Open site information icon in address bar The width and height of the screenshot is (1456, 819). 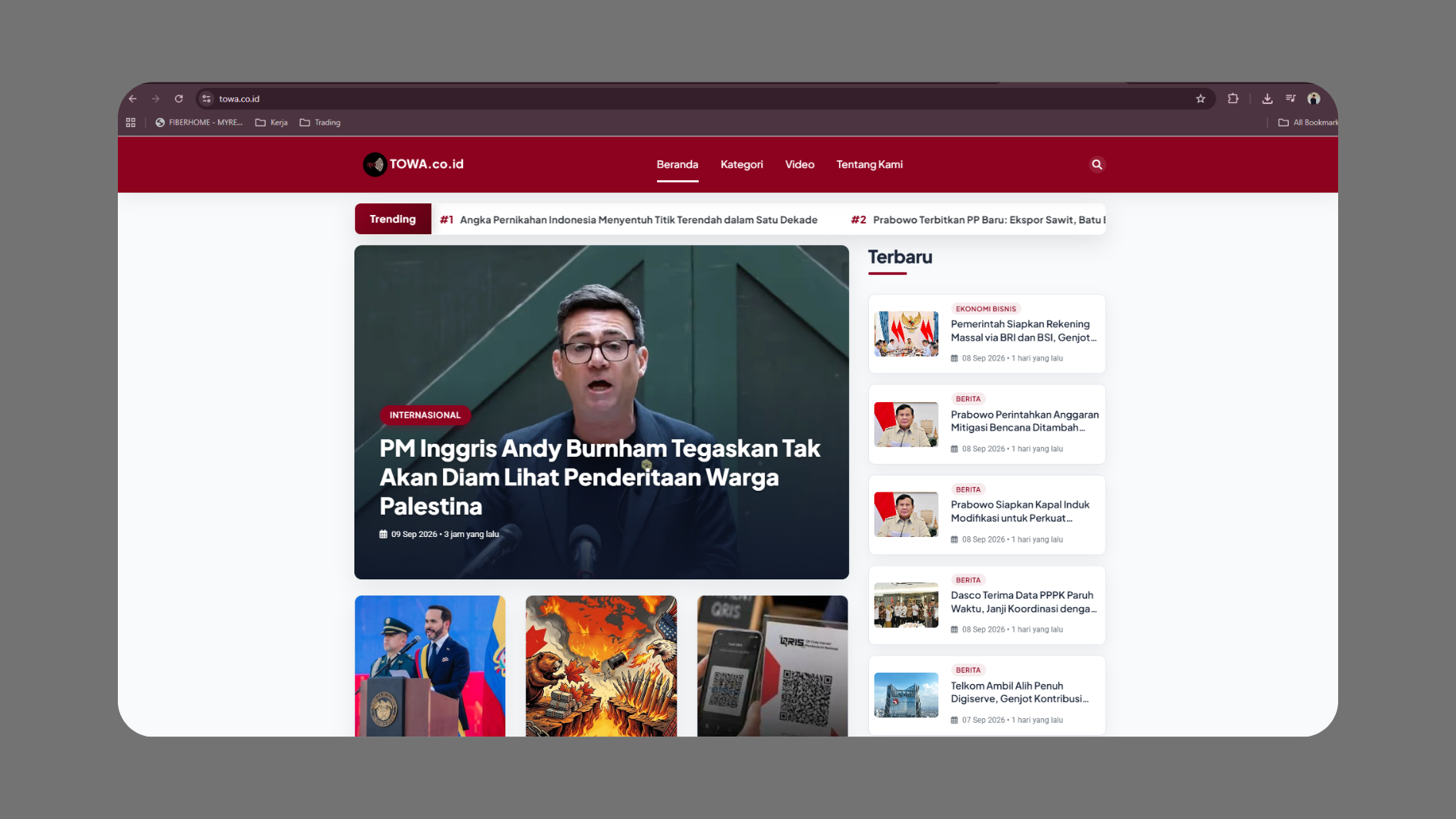tap(206, 99)
